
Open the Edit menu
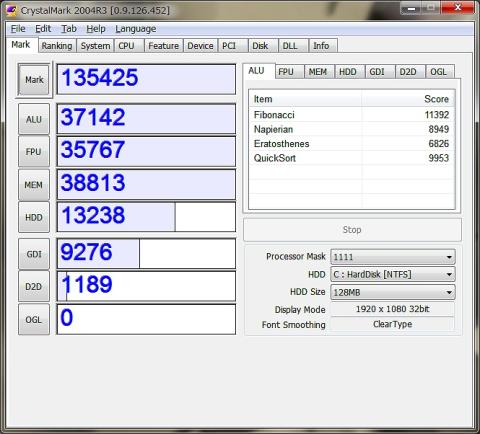[43, 29]
